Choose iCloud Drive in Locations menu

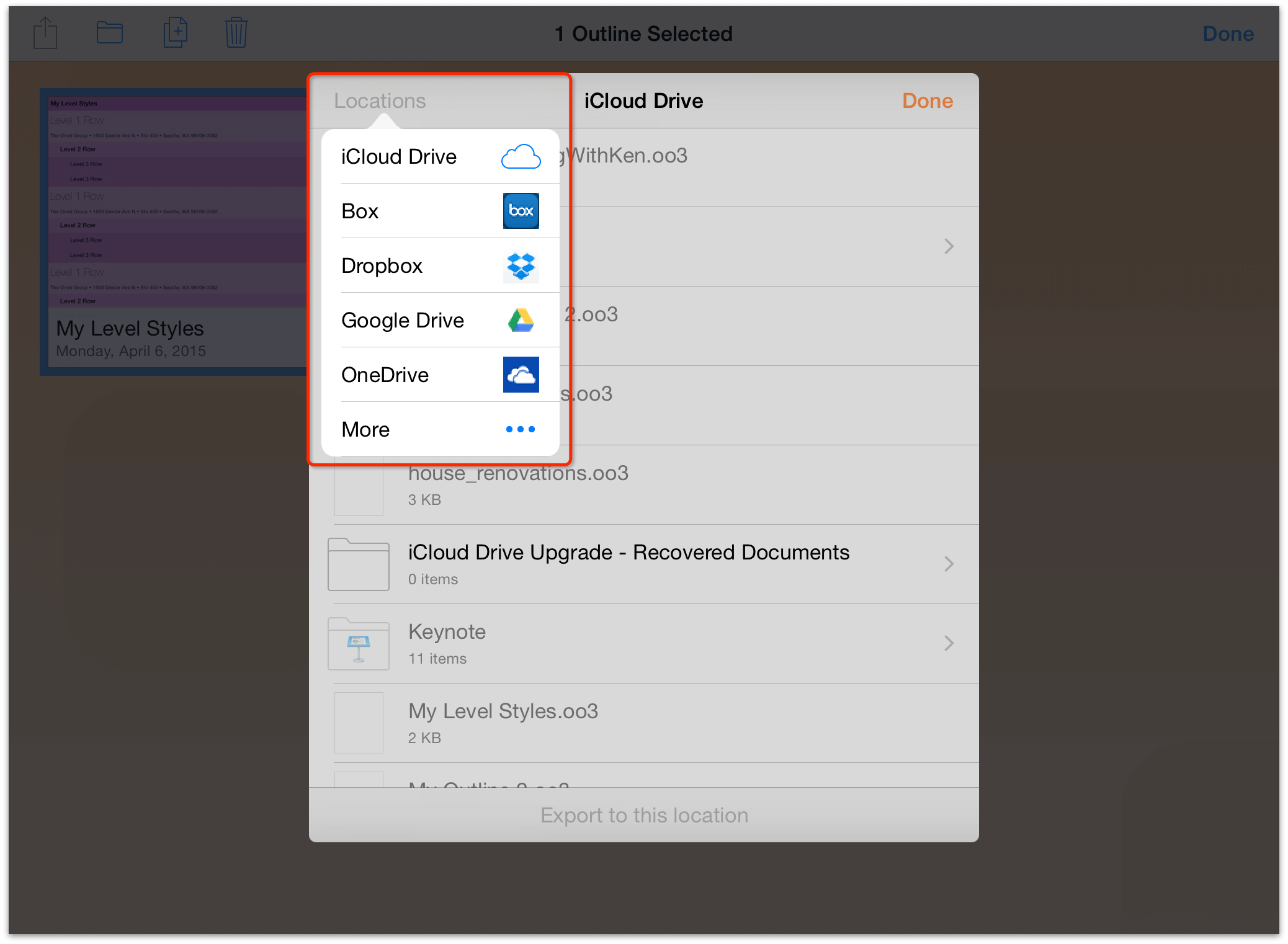441,156
